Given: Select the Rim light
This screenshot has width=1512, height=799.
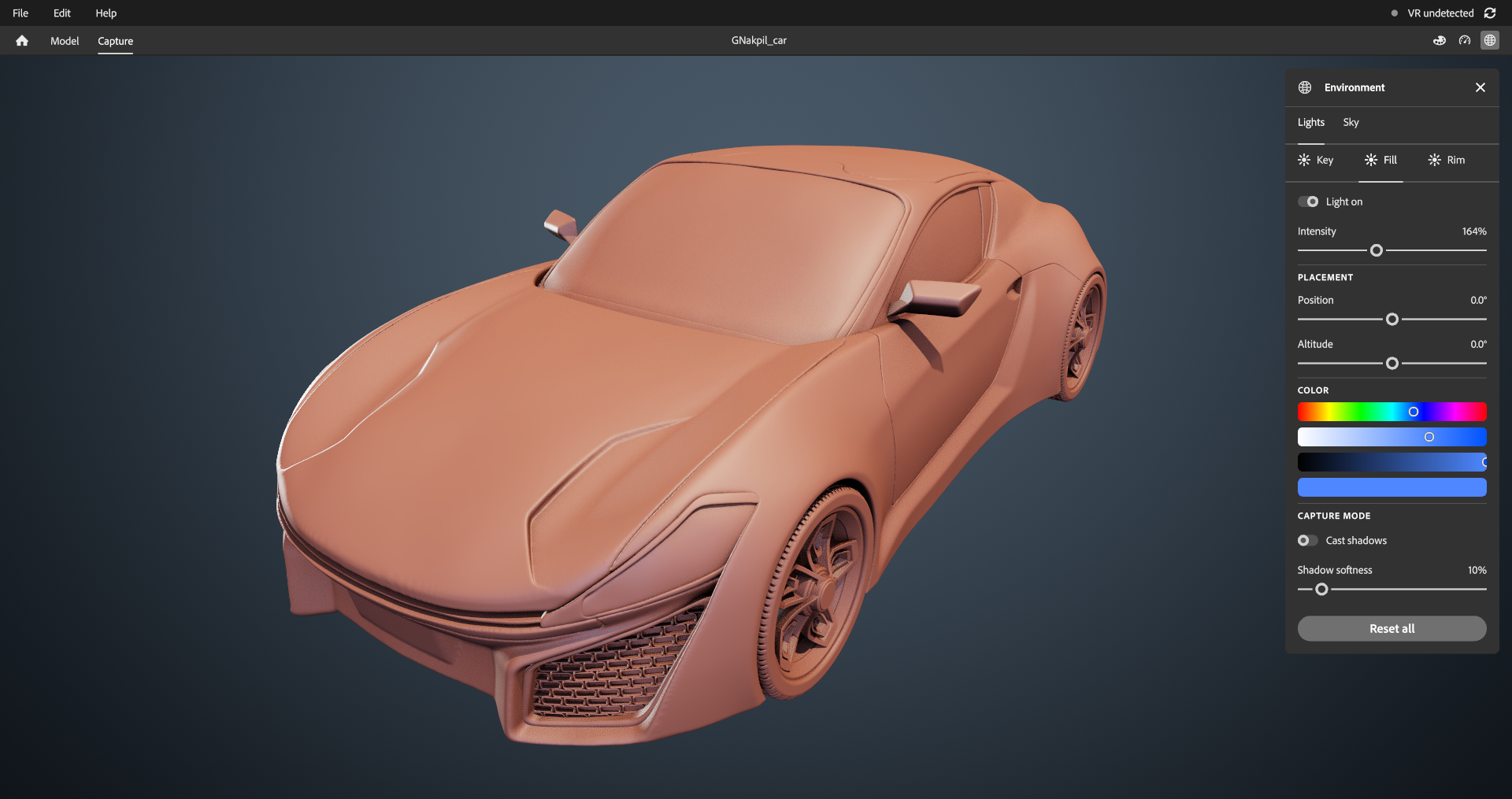Looking at the screenshot, I should coord(1447,161).
